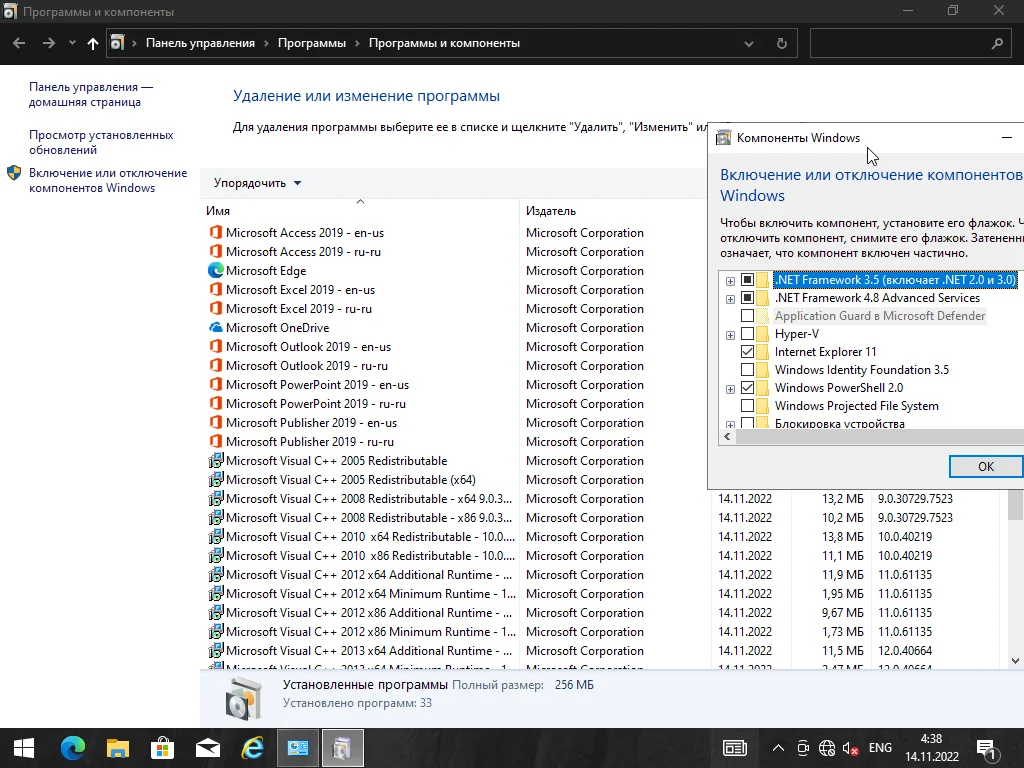Go up one level with the up arrow
Viewport: 1024px width, 768px height.
tap(93, 44)
